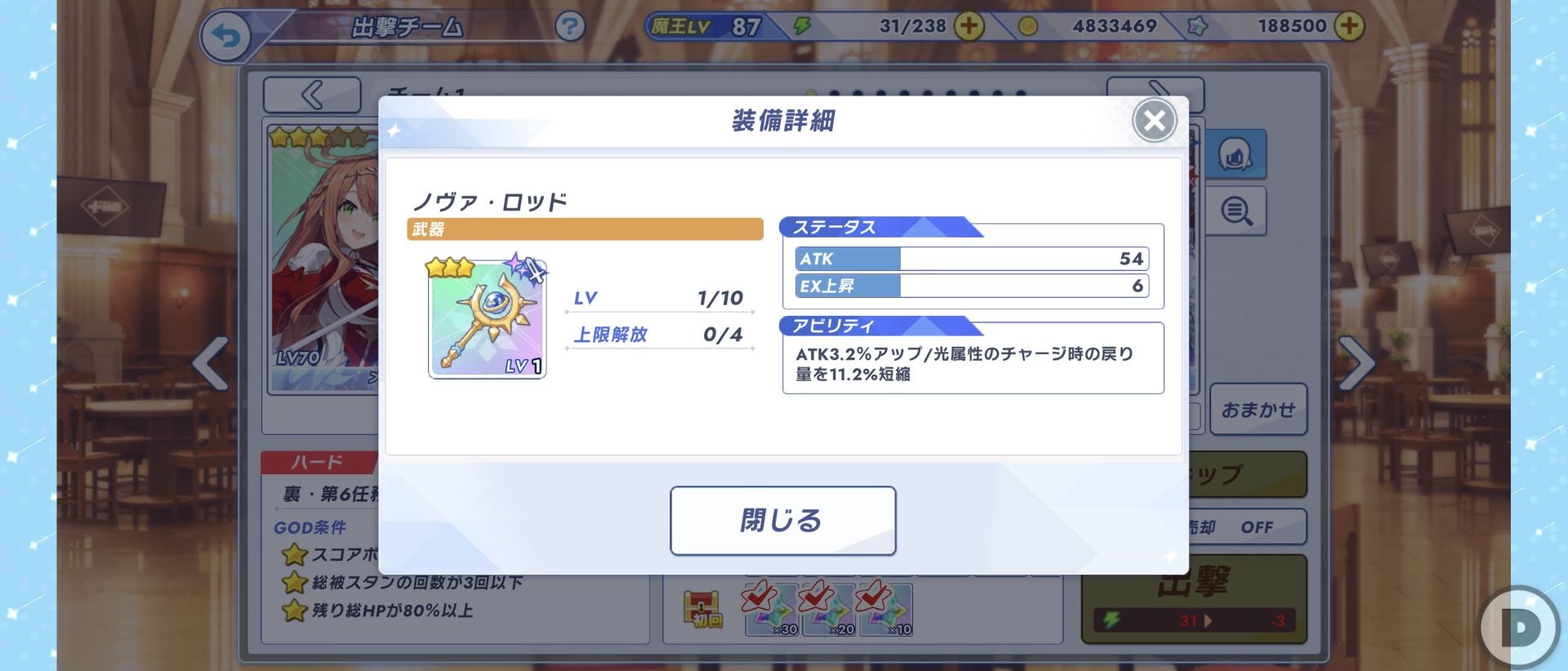Click the magnifier detail search icon
Screen dimensions: 1568x671
pyautogui.click(x=1236, y=211)
